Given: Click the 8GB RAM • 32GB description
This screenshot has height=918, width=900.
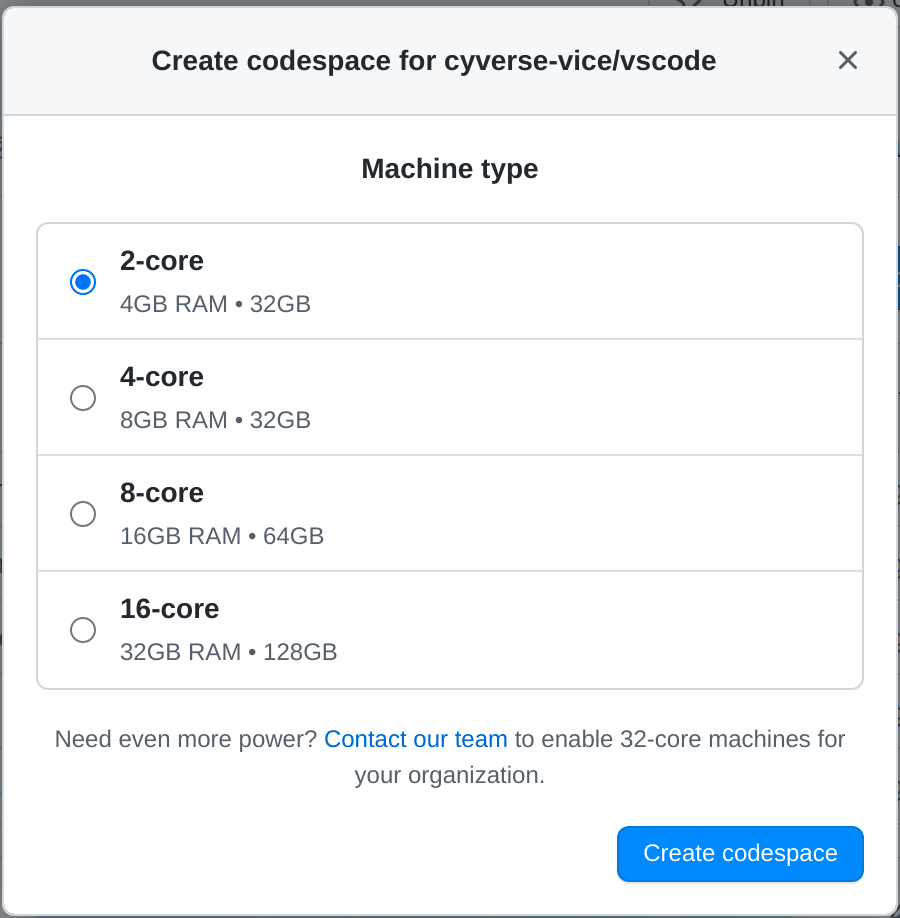Looking at the screenshot, I should [x=215, y=420].
